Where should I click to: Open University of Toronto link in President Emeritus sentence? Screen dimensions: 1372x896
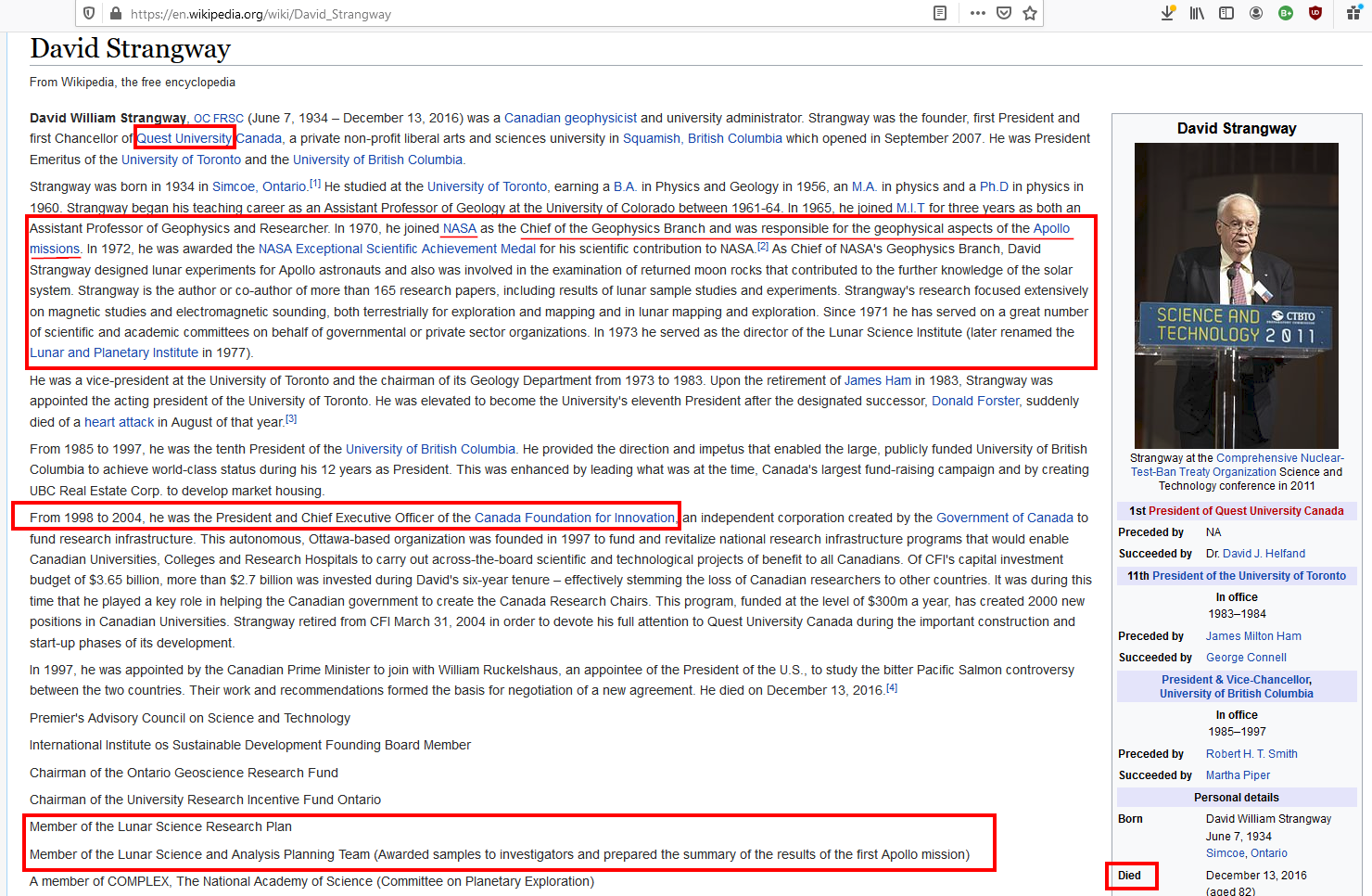click(181, 160)
